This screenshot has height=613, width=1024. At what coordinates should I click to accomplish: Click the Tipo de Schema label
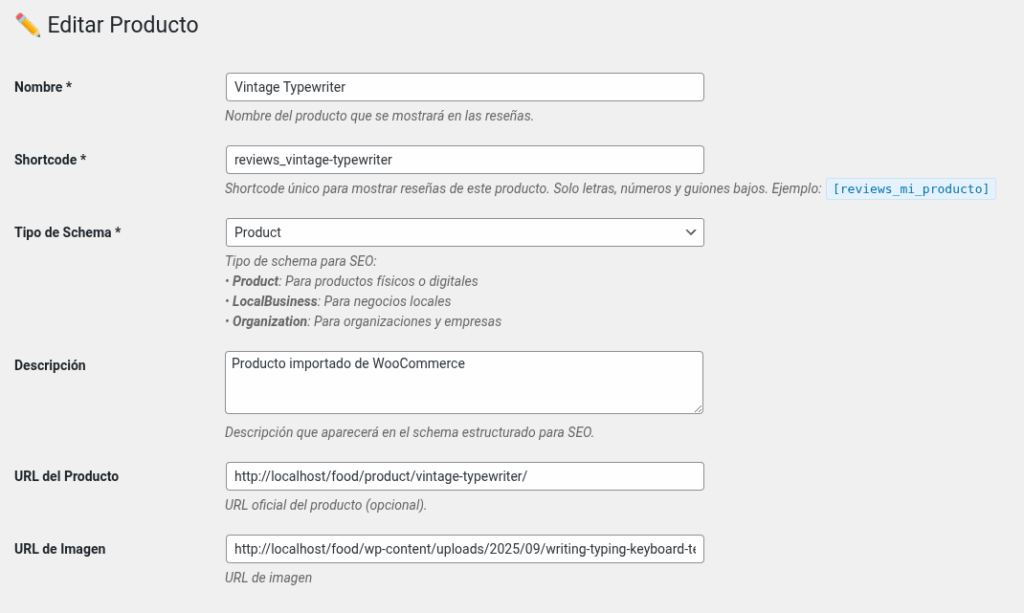(x=67, y=232)
